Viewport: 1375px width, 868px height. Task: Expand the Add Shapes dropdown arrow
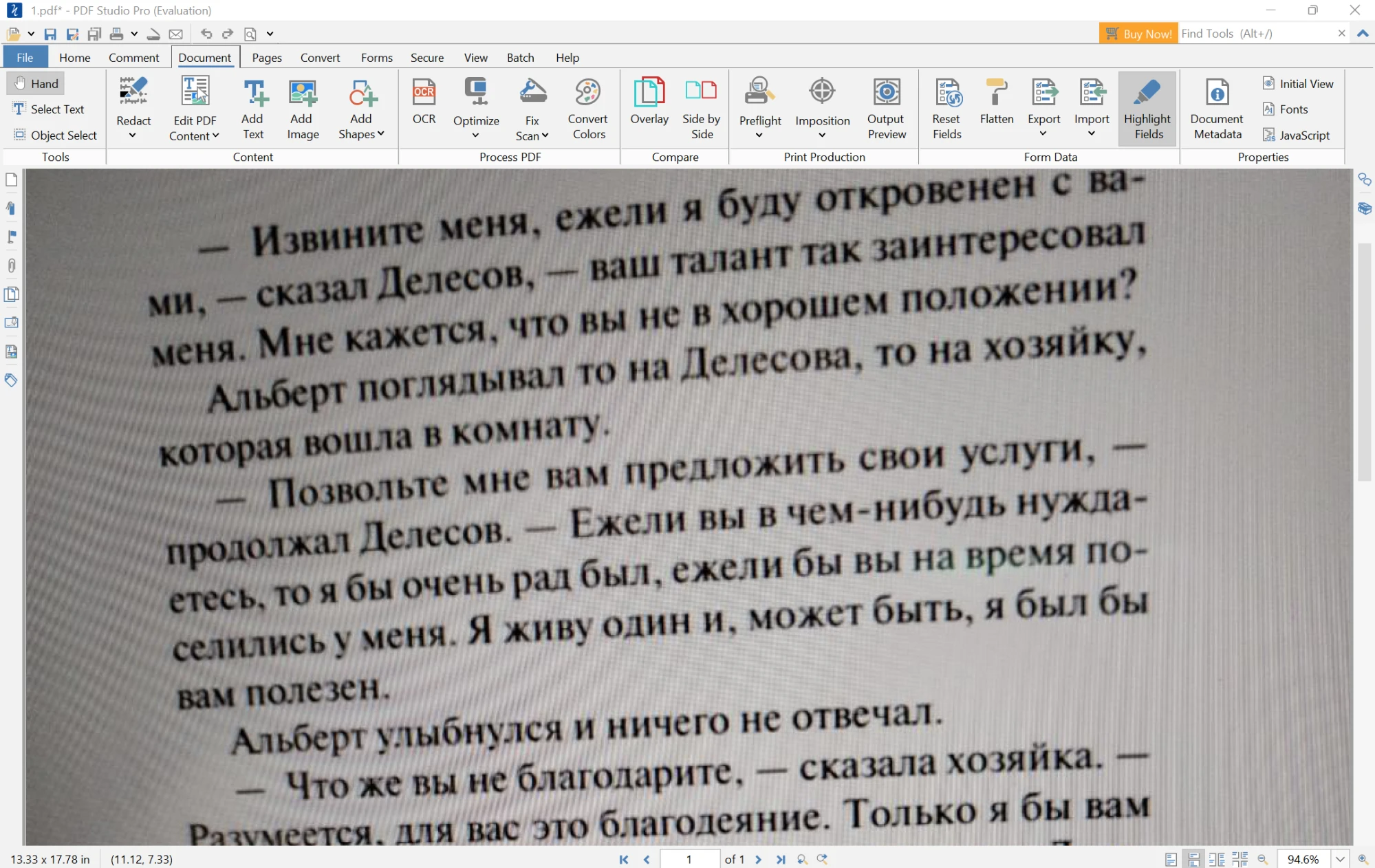[380, 134]
